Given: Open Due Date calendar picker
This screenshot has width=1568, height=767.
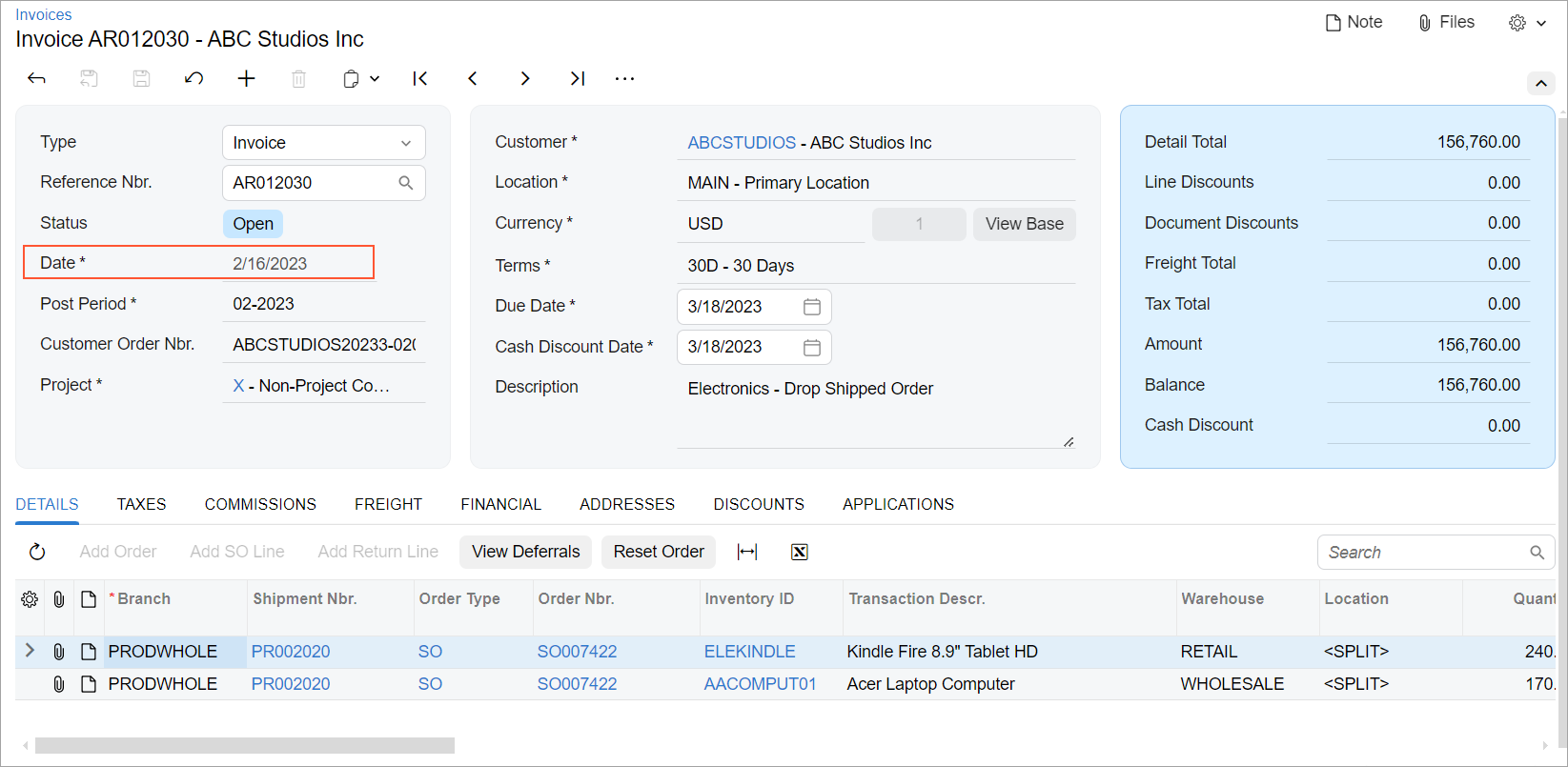Looking at the screenshot, I should pos(811,307).
